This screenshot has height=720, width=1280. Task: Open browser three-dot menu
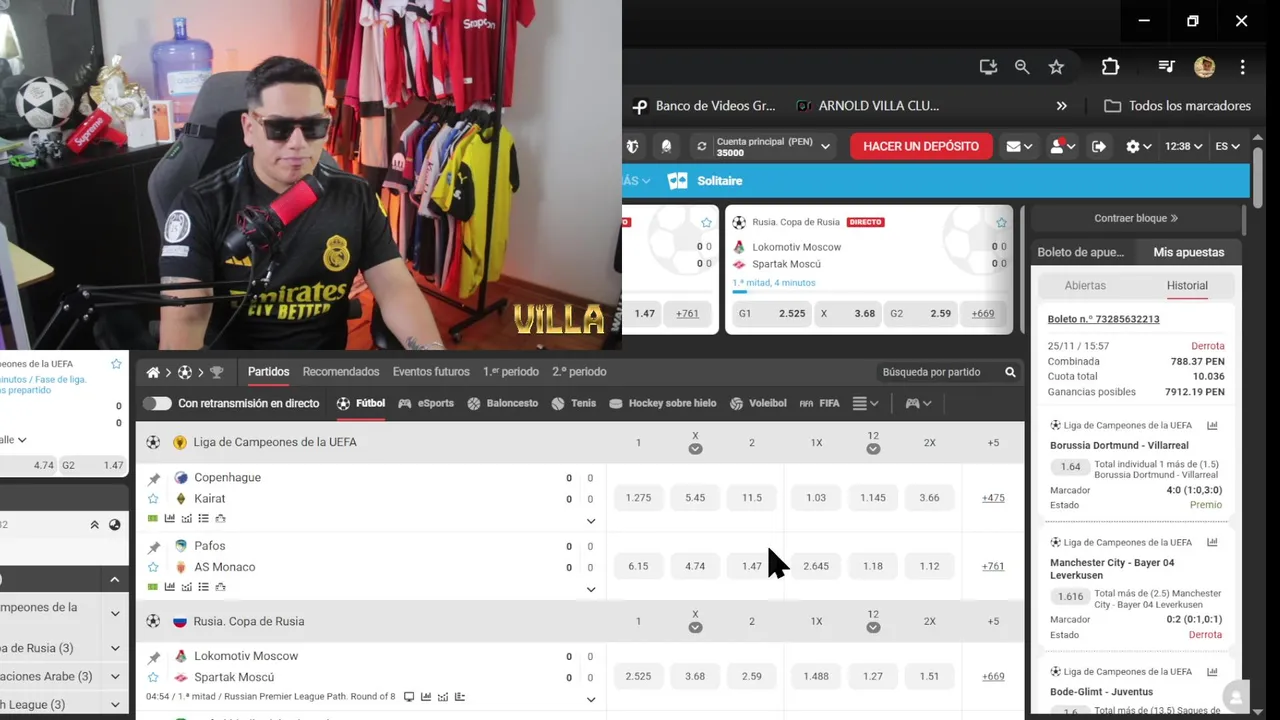(x=1243, y=67)
